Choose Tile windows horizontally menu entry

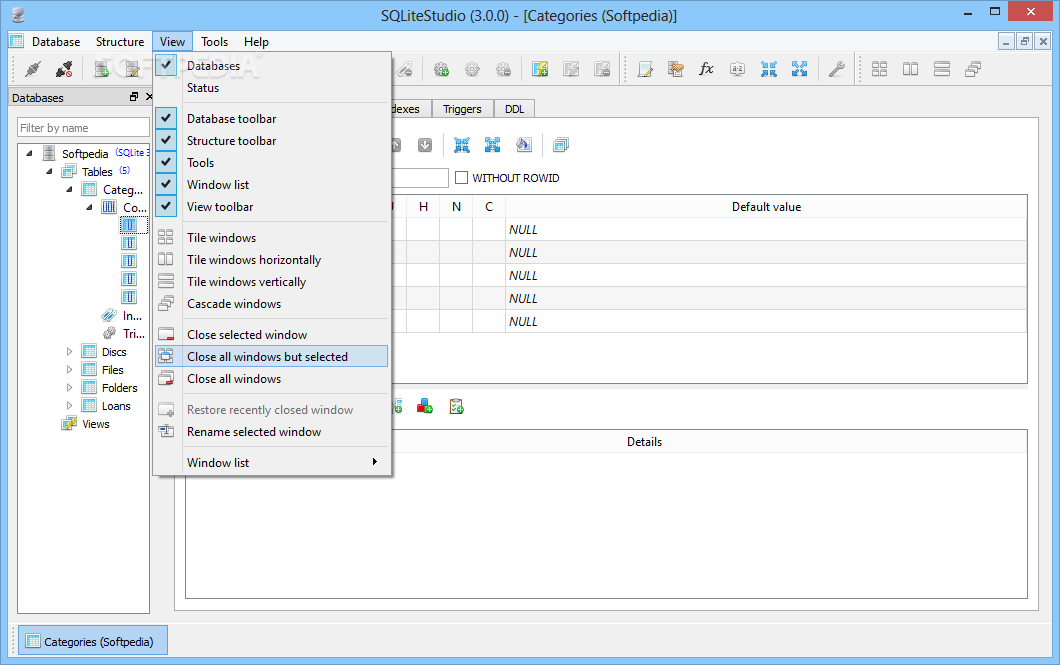(x=272, y=260)
